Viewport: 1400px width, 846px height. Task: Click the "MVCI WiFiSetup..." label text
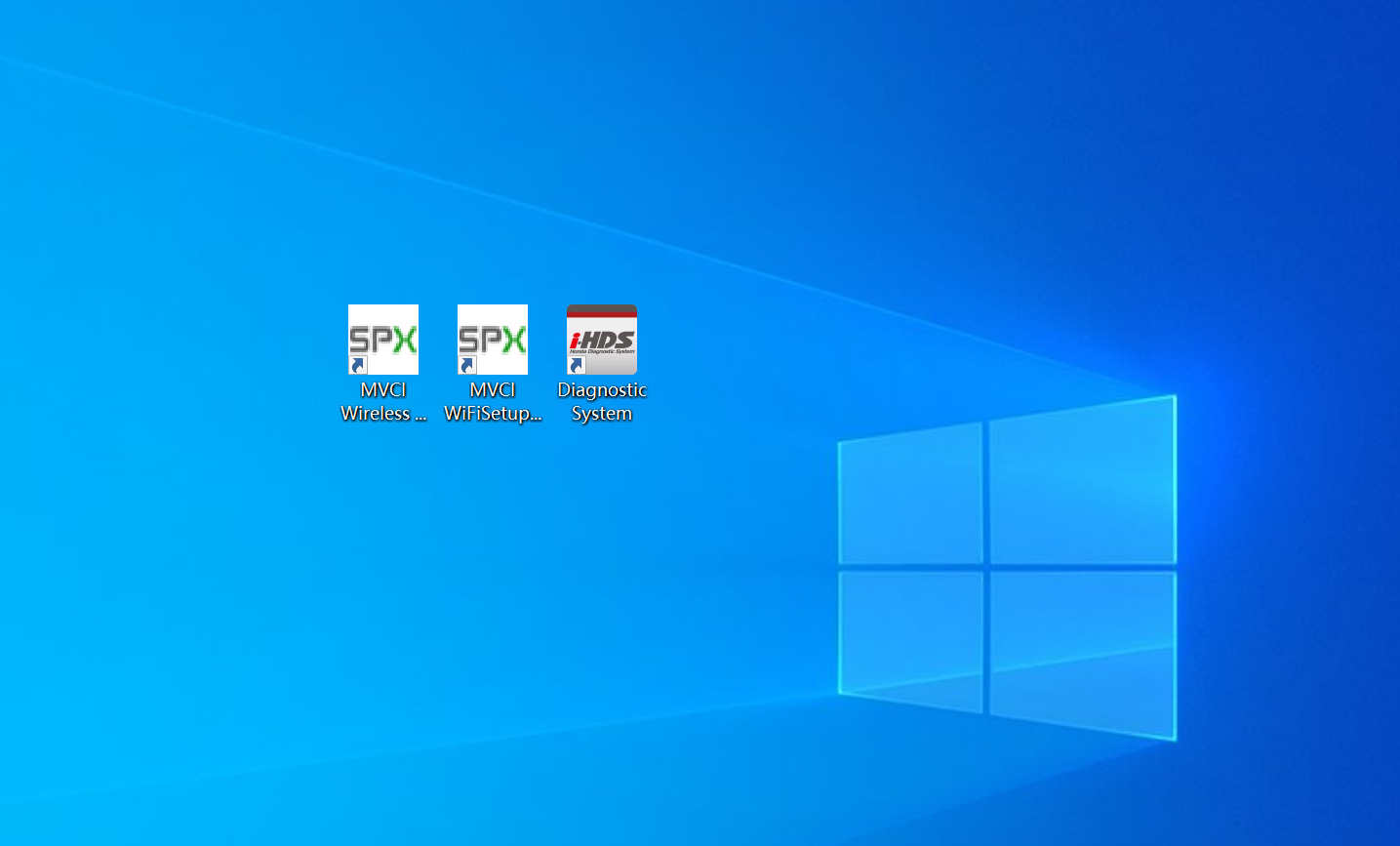pos(493,401)
